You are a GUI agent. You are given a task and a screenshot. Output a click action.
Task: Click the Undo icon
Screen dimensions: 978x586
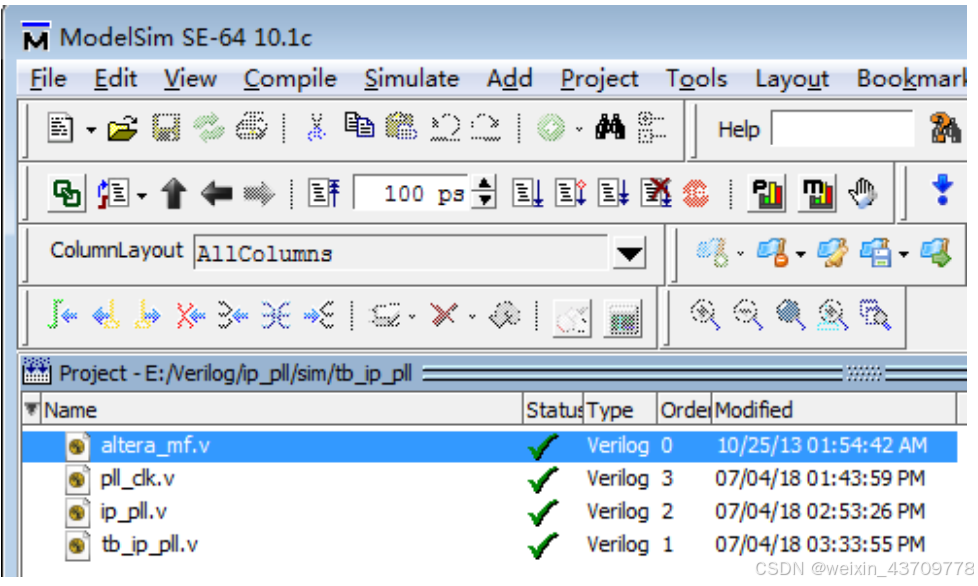coord(445,128)
